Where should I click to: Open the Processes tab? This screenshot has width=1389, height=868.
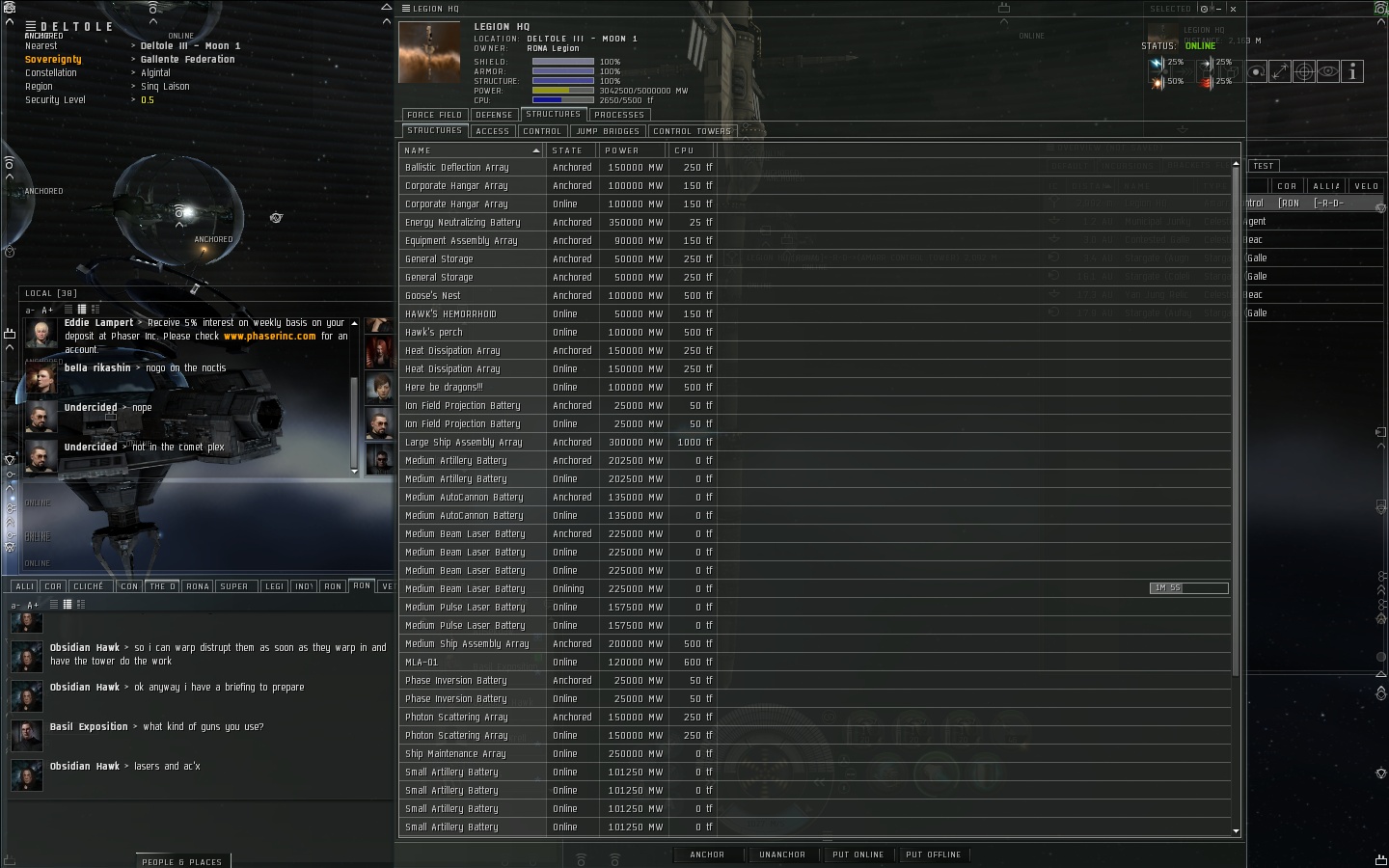pos(619,115)
